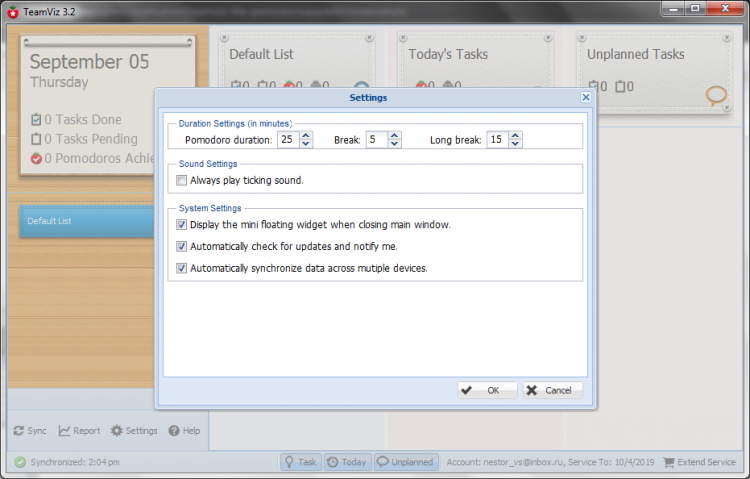750x479 pixels.
Task: Open Settings via the gear icon
Action: click(x=117, y=431)
